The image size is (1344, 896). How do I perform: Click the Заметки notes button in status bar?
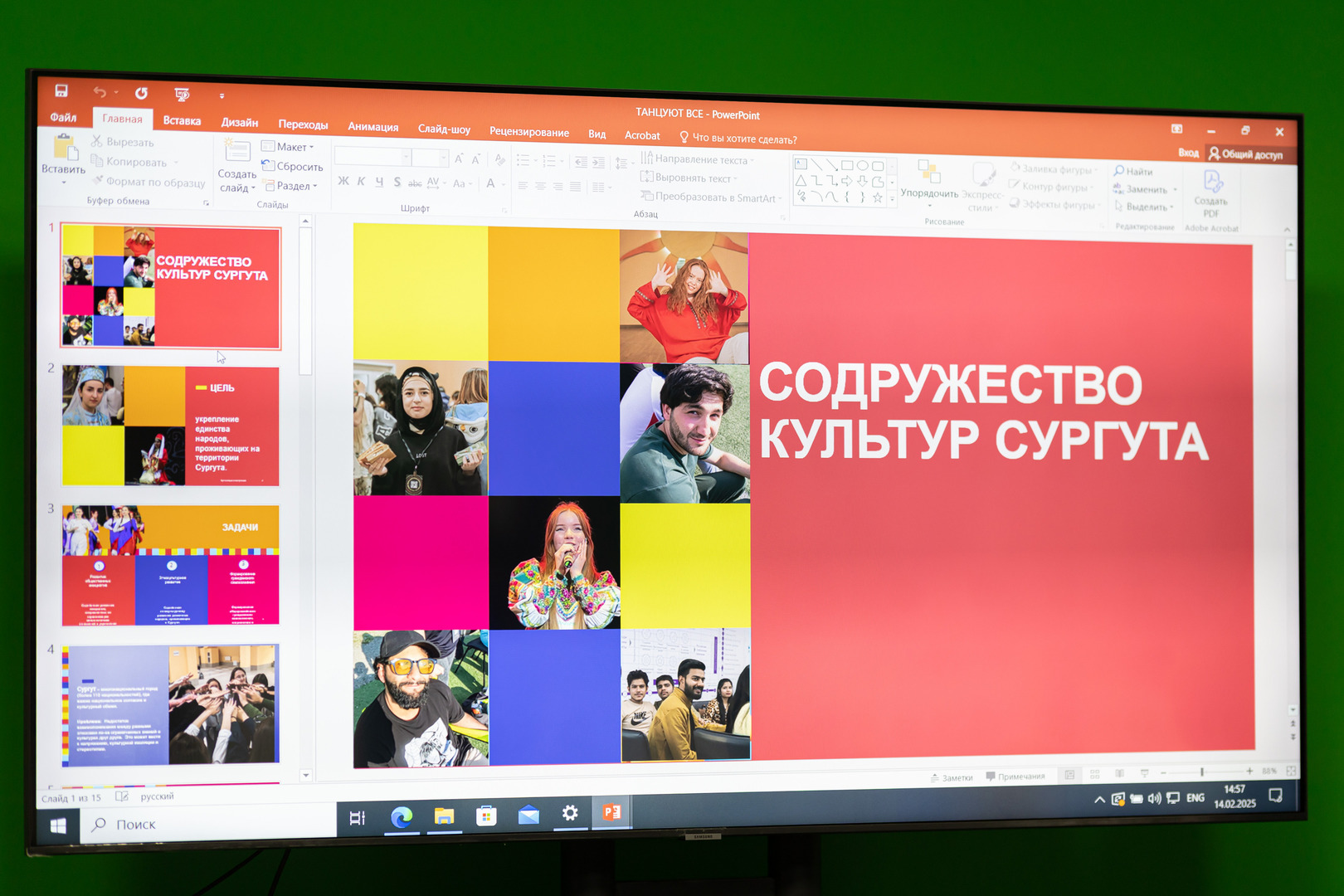[x=952, y=777]
